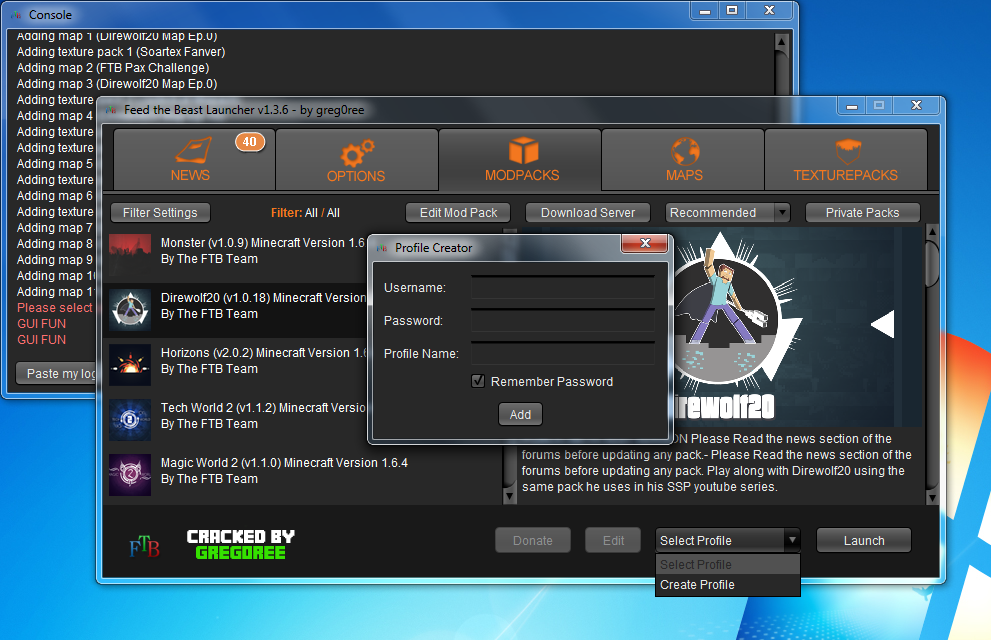991x640 pixels.
Task: Toggle the Remember Password checkbox
Action: [x=478, y=381]
